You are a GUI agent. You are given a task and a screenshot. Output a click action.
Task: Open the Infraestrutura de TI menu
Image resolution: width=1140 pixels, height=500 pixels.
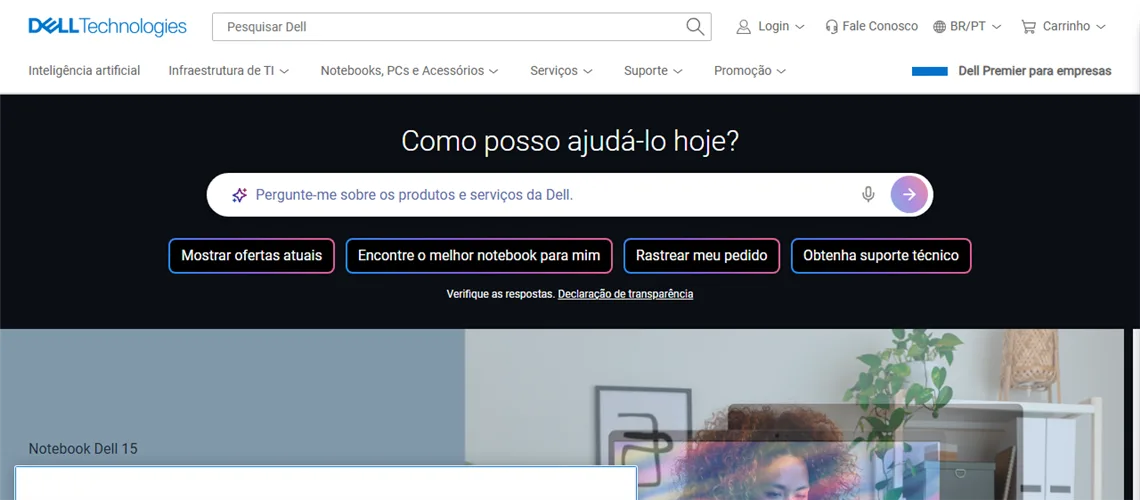[x=229, y=70]
